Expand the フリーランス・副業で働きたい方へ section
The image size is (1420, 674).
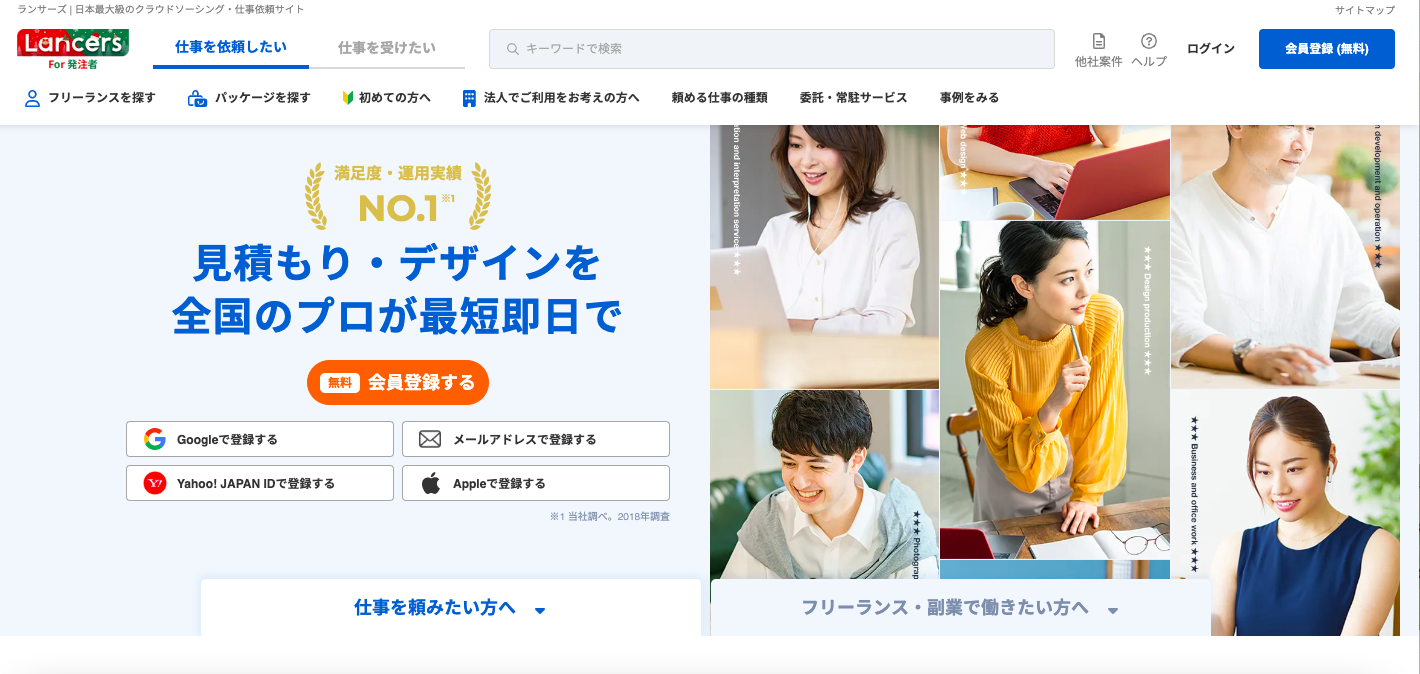pyautogui.click(x=960, y=607)
